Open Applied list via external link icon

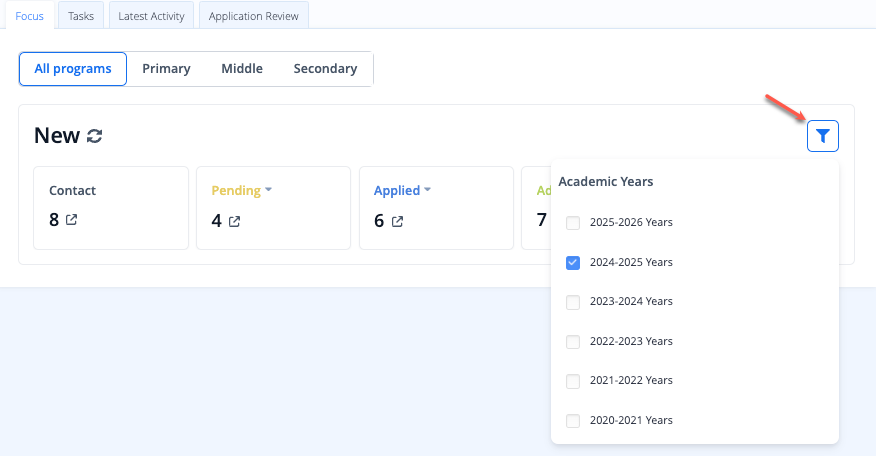coord(397,221)
